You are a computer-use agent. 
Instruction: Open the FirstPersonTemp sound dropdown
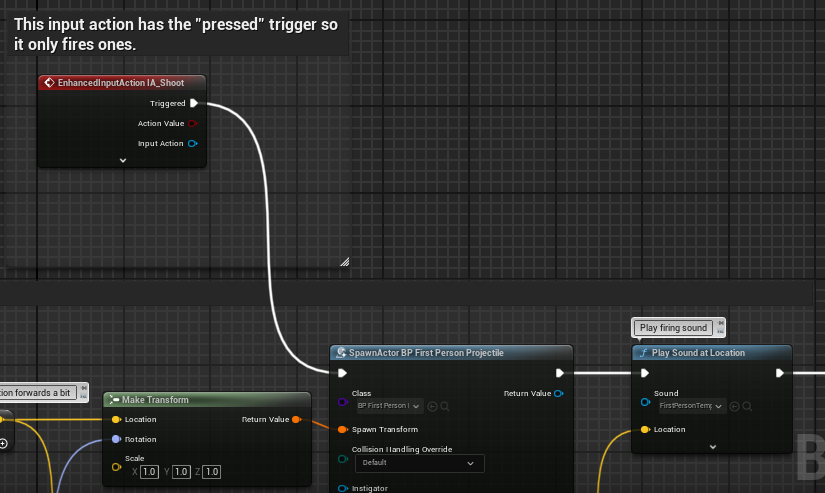point(691,406)
